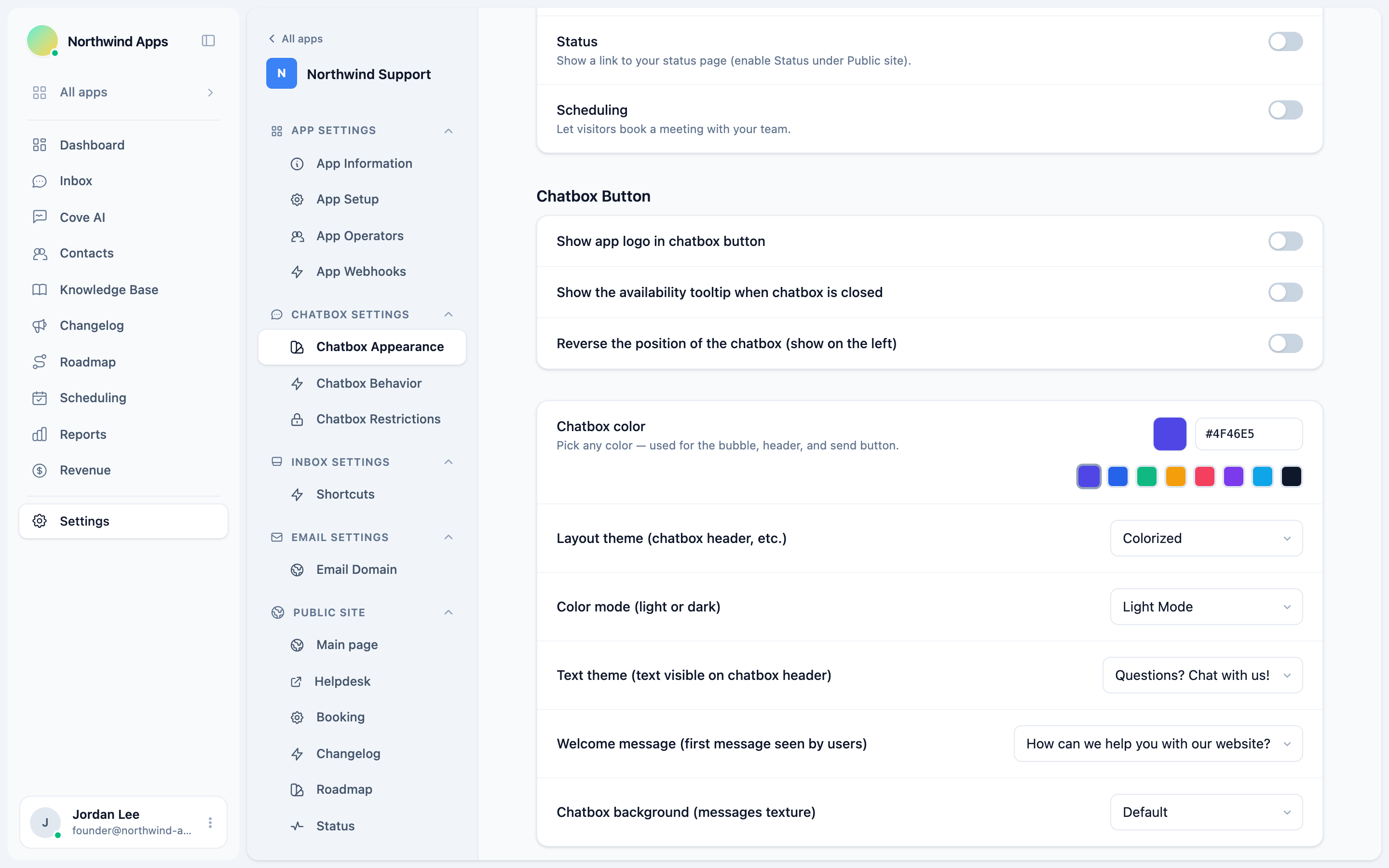
Task: Click the Dashboard grid icon
Action: point(40,145)
